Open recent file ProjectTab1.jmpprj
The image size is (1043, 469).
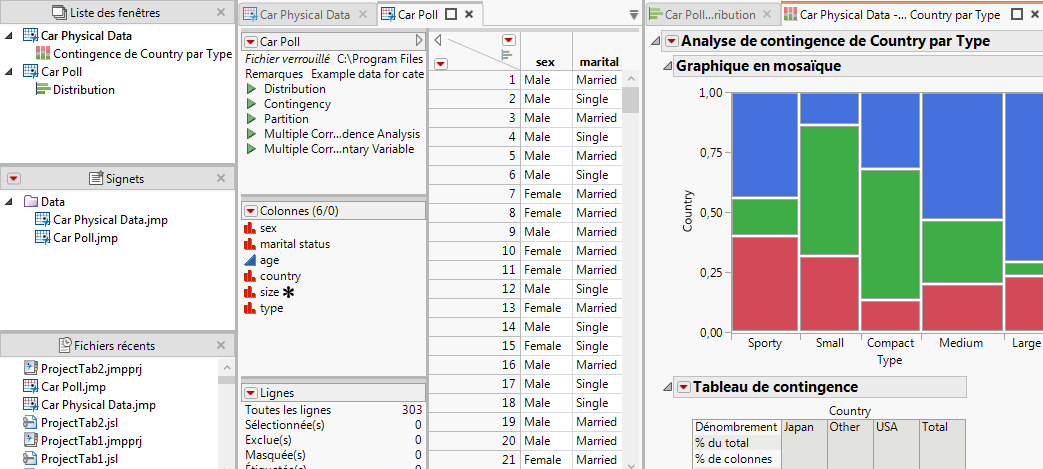[92, 440]
